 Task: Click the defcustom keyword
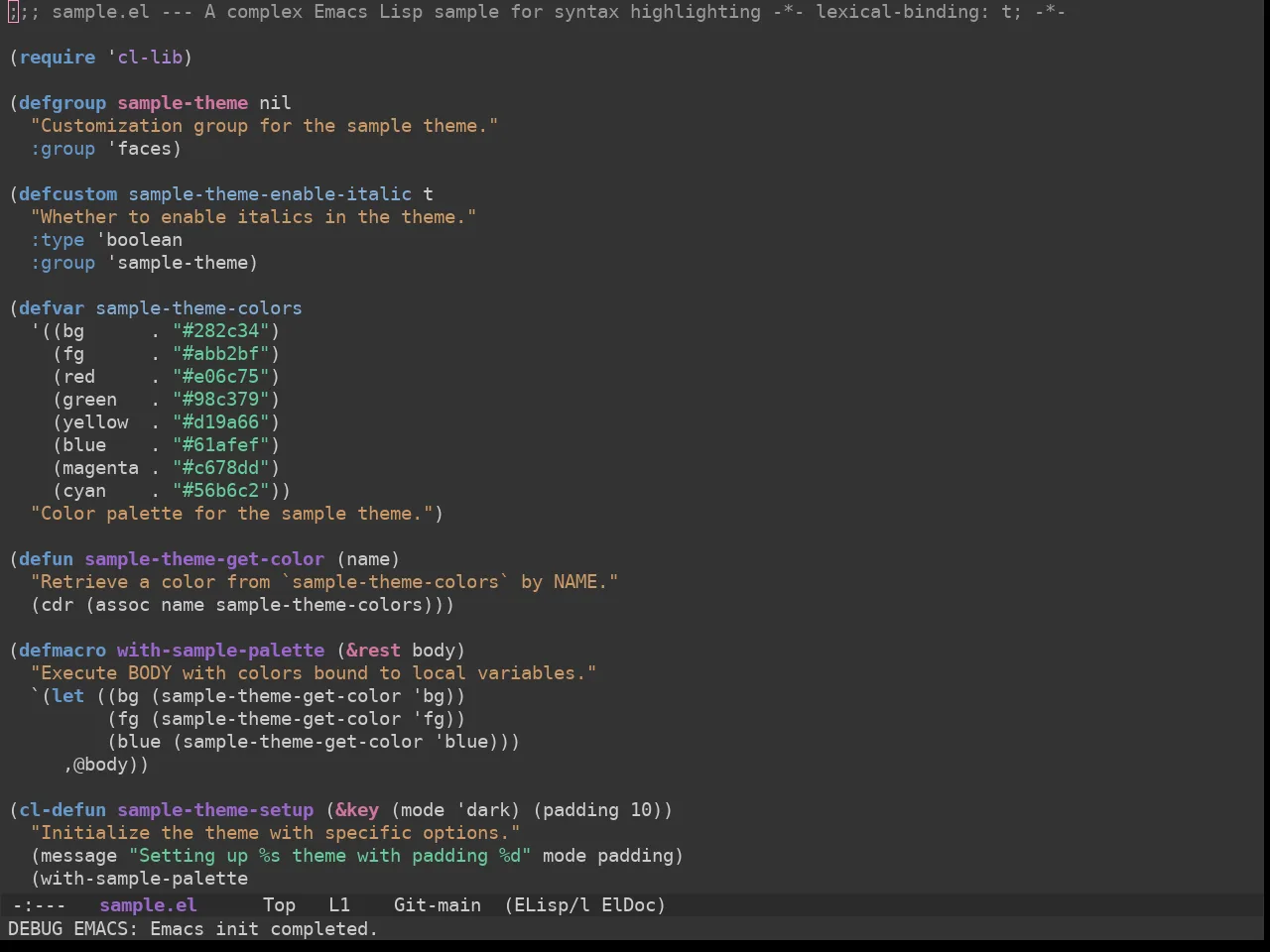point(68,194)
